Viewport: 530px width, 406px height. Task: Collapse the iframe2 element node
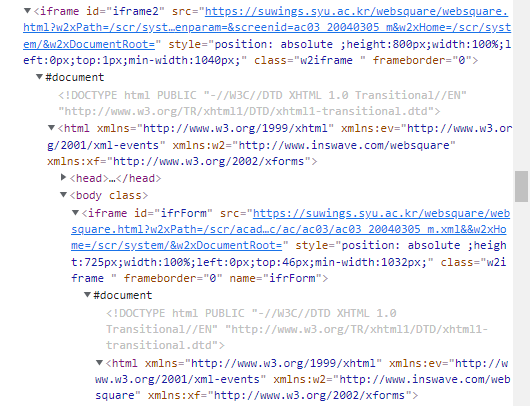(x=27, y=11)
